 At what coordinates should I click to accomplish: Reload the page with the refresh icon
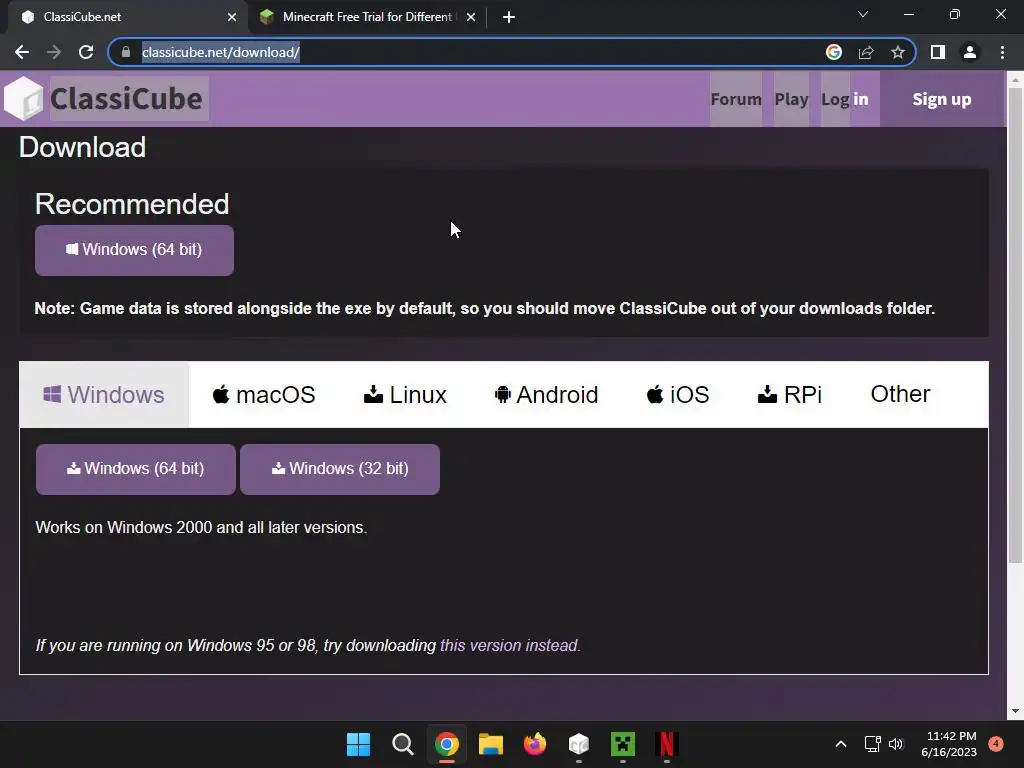pos(86,52)
